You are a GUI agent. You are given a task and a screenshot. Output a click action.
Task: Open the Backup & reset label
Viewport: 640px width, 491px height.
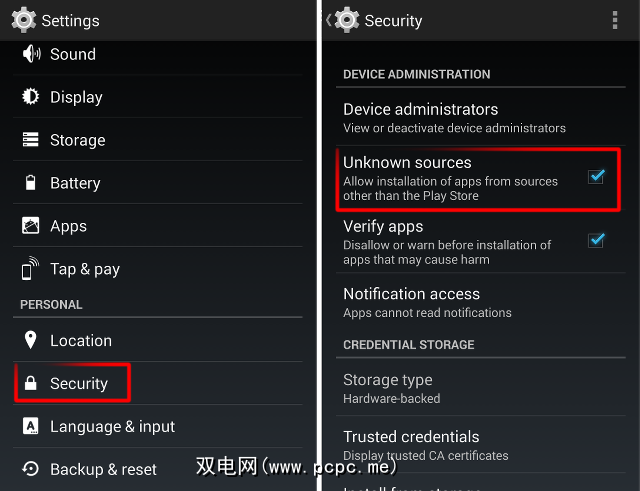point(103,470)
